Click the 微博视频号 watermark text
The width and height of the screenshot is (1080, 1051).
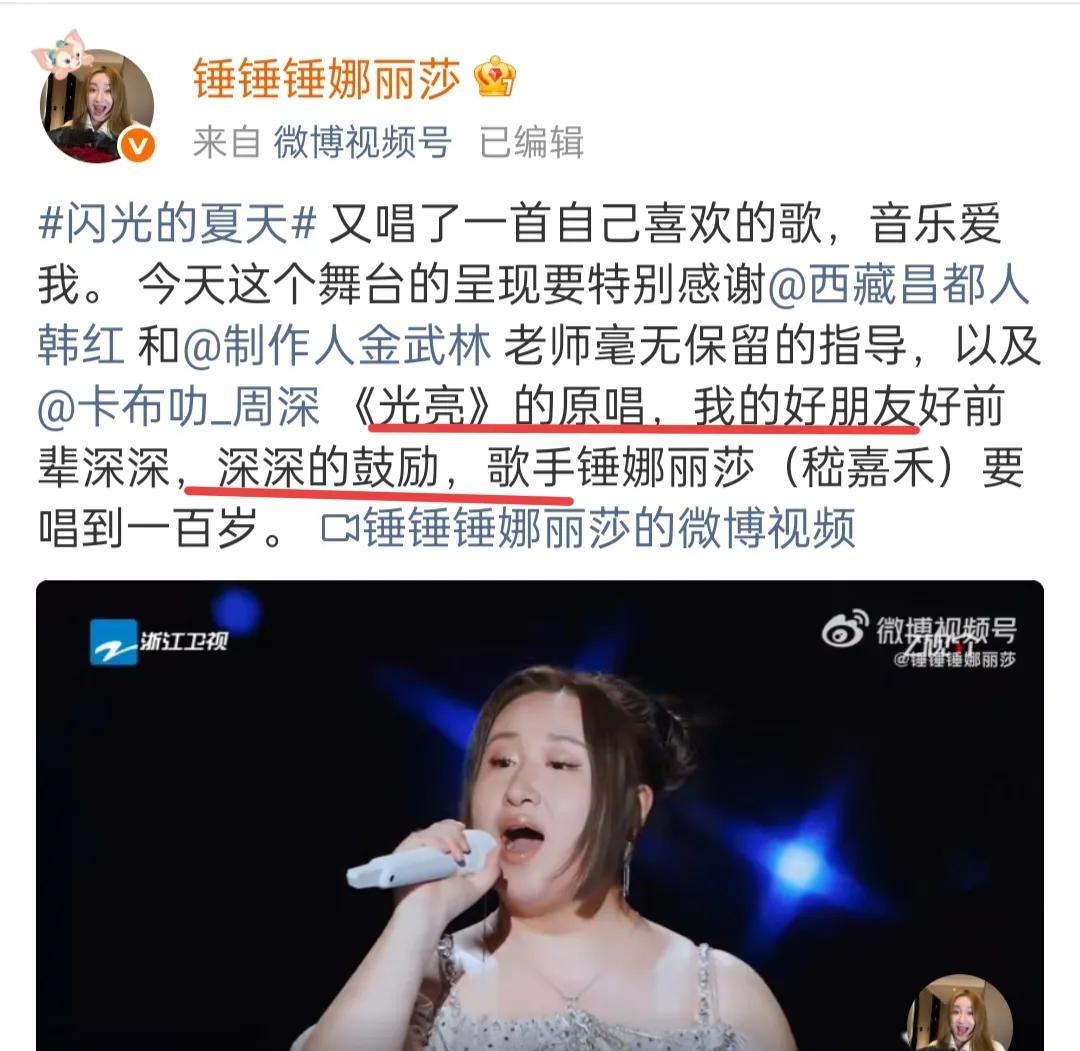tap(946, 630)
